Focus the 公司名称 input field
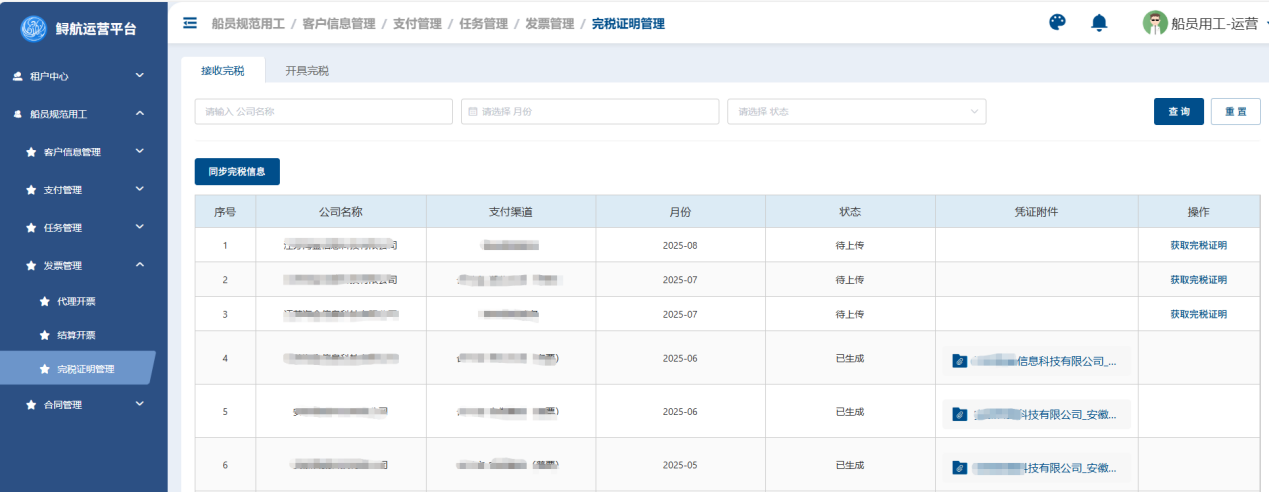This screenshot has width=1269, height=492. [x=323, y=112]
